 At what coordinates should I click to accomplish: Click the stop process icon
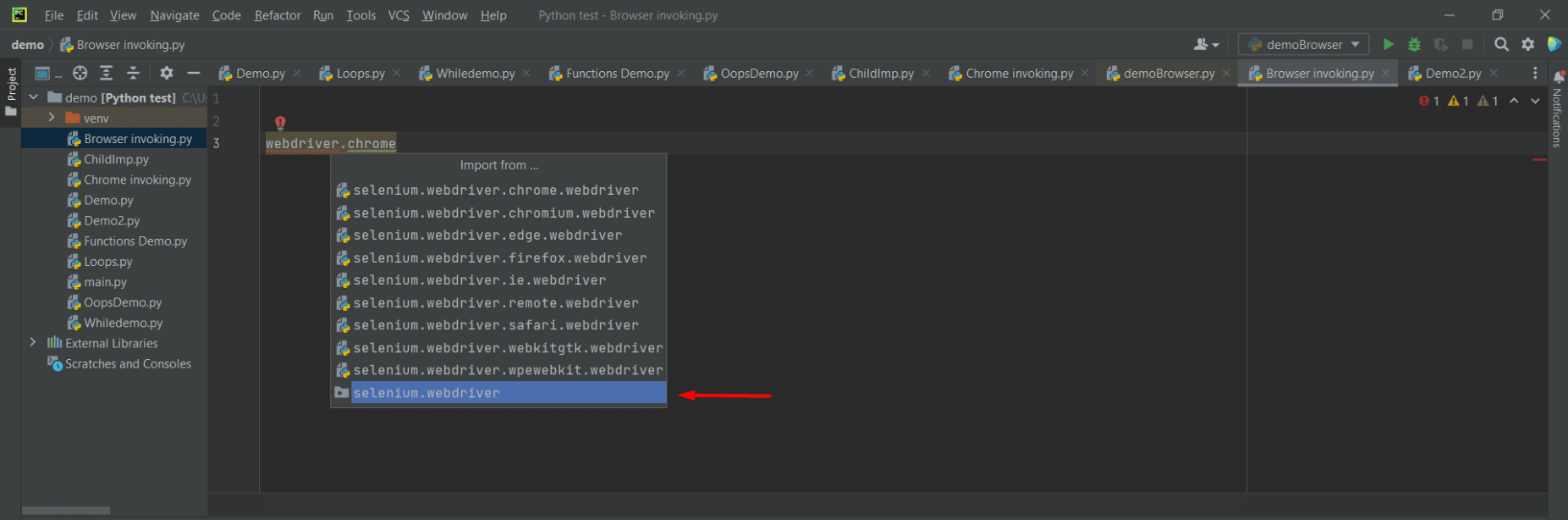pyautogui.click(x=1467, y=44)
